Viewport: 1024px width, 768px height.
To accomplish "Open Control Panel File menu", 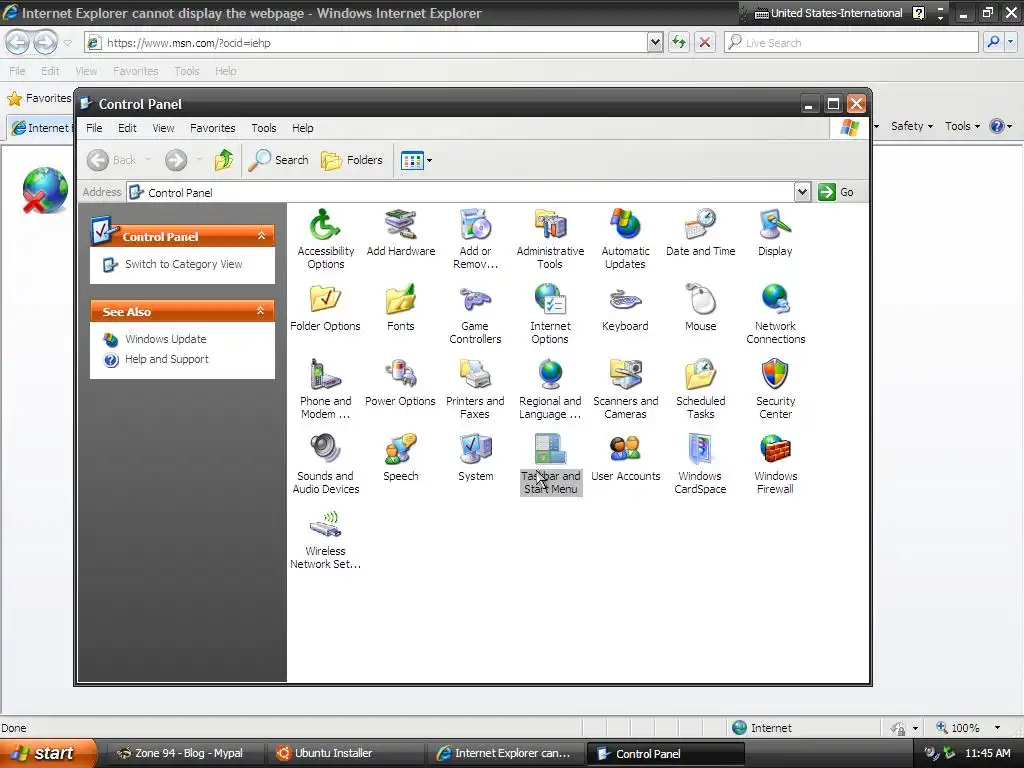I will (94, 128).
